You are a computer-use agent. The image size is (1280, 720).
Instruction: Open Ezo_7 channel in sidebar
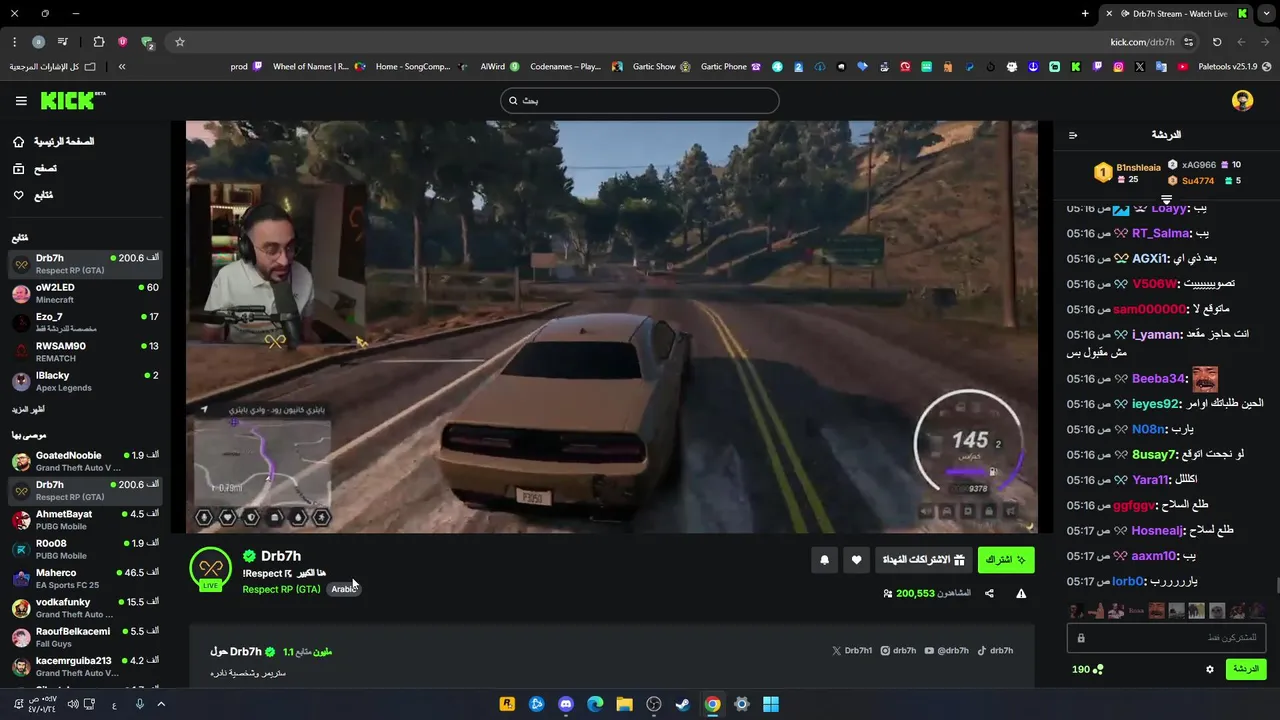point(85,322)
